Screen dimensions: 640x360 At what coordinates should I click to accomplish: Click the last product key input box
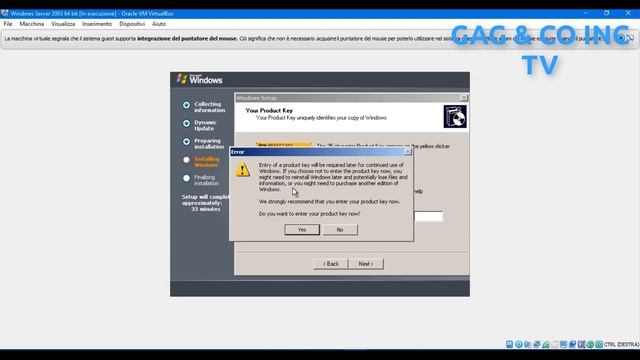428,216
